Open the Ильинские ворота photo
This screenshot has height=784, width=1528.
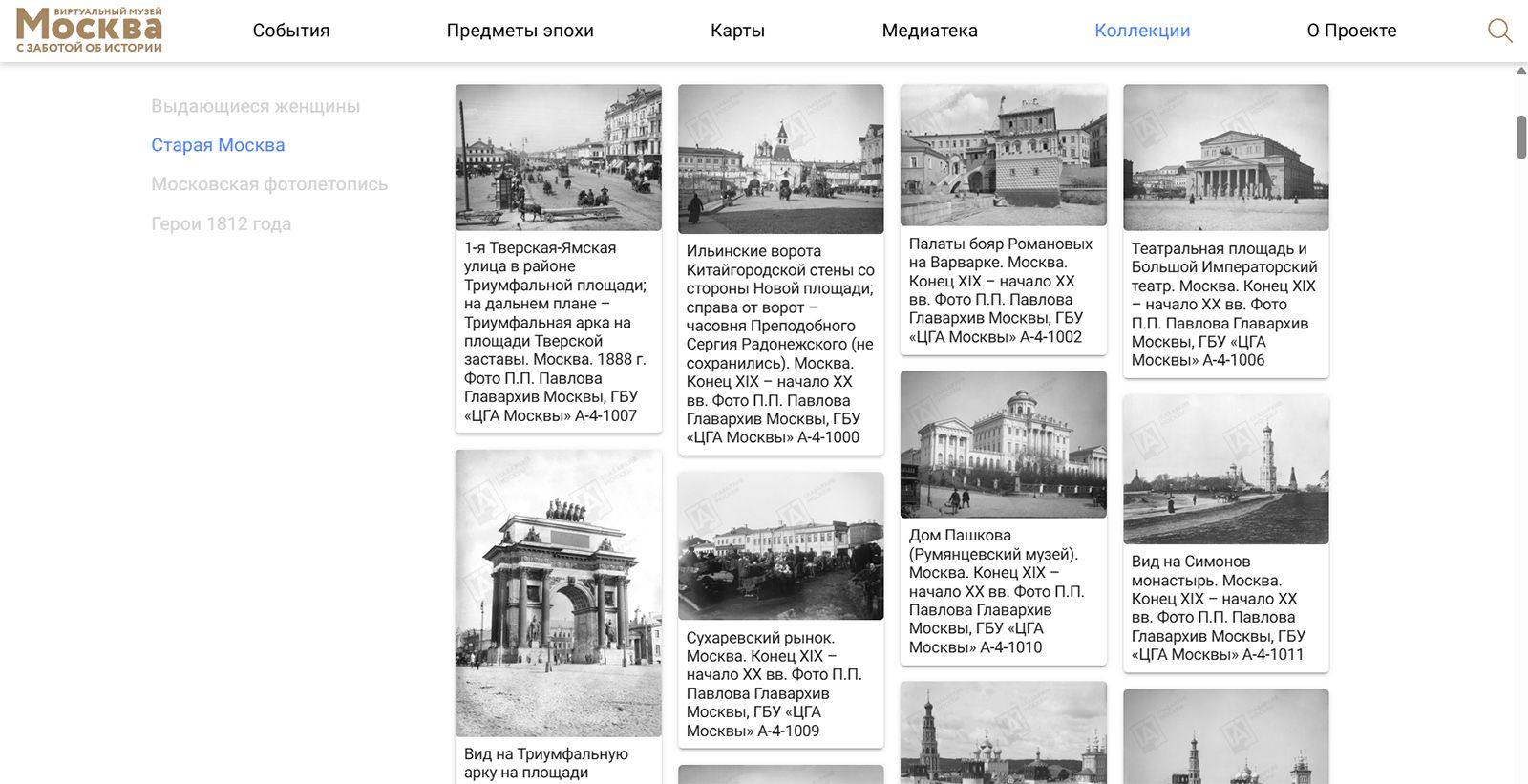click(x=780, y=159)
